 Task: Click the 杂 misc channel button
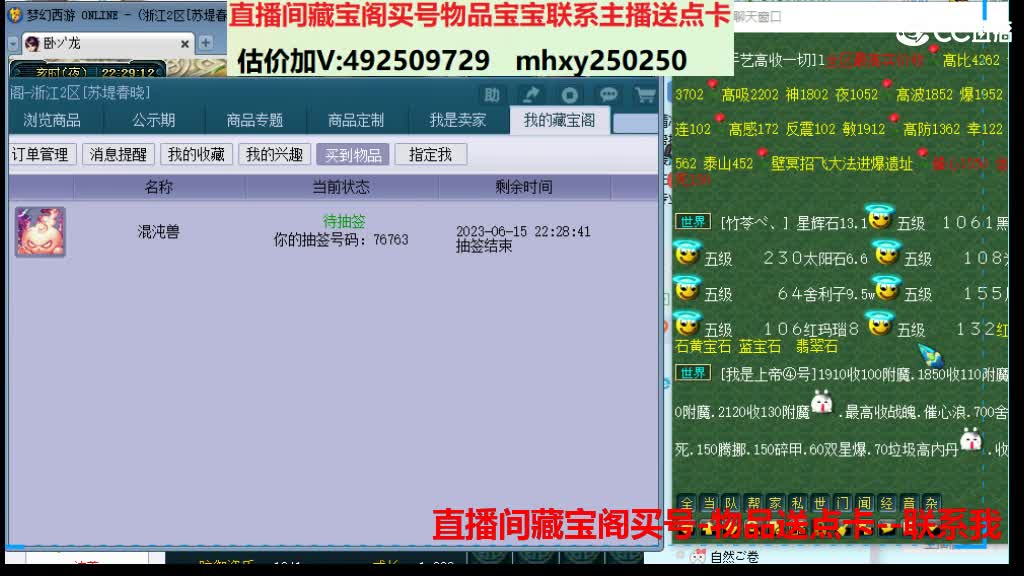coord(931,503)
